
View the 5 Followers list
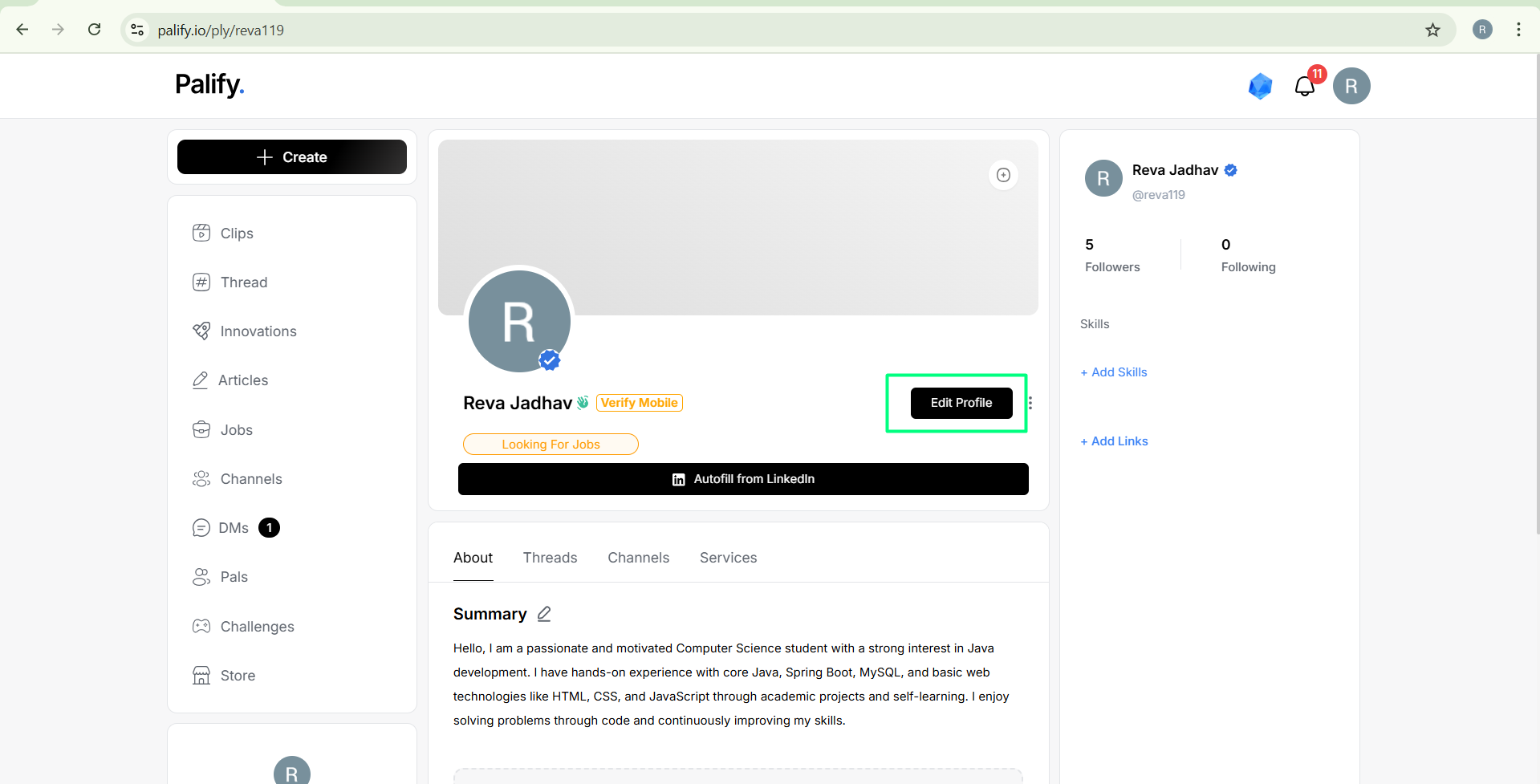[1112, 255]
